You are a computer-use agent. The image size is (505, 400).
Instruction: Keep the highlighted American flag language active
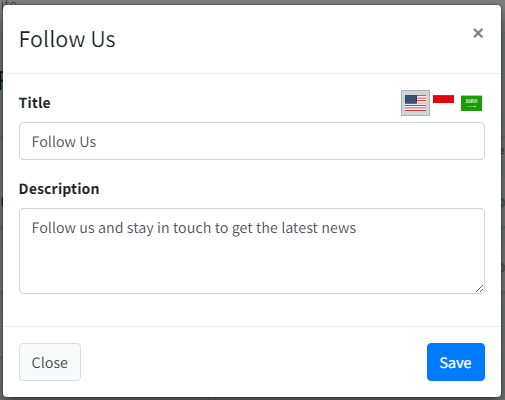tap(415, 103)
